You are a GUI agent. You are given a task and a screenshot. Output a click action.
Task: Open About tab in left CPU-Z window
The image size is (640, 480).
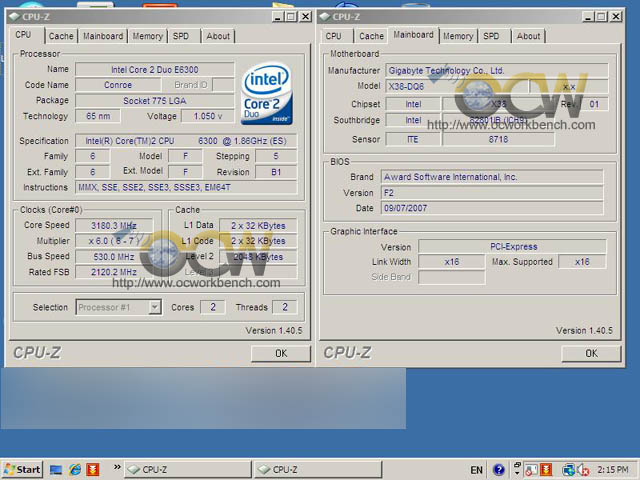[218, 36]
